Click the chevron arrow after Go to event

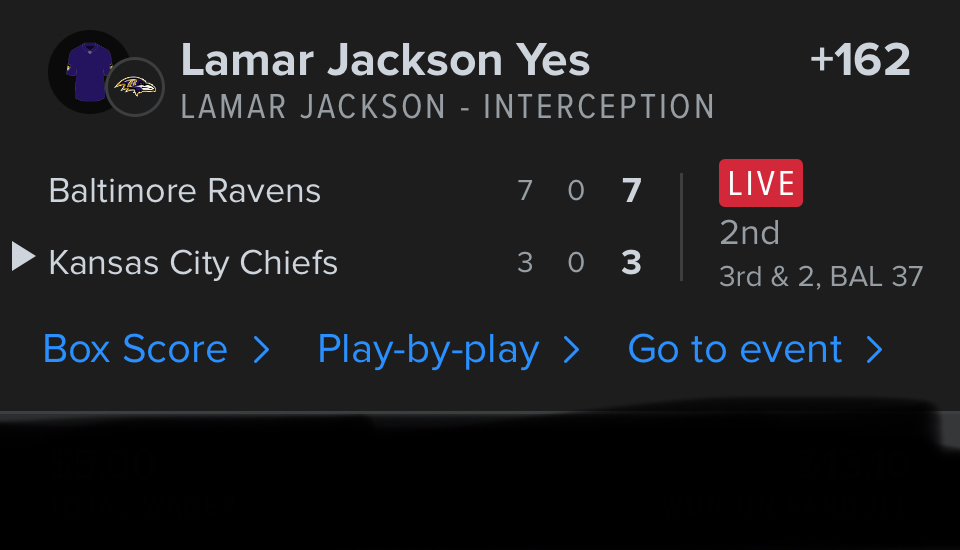click(x=874, y=350)
